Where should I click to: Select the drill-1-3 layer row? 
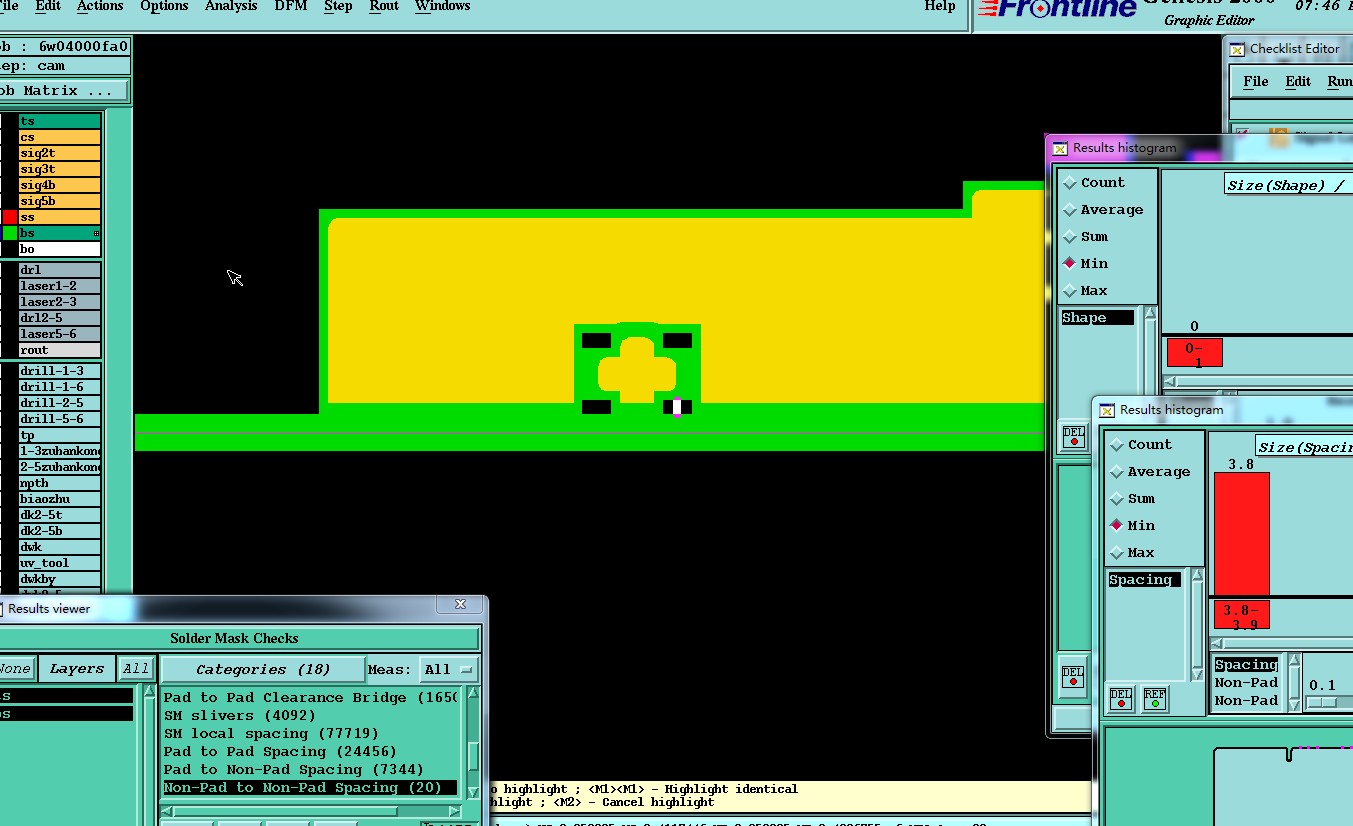tap(60, 371)
